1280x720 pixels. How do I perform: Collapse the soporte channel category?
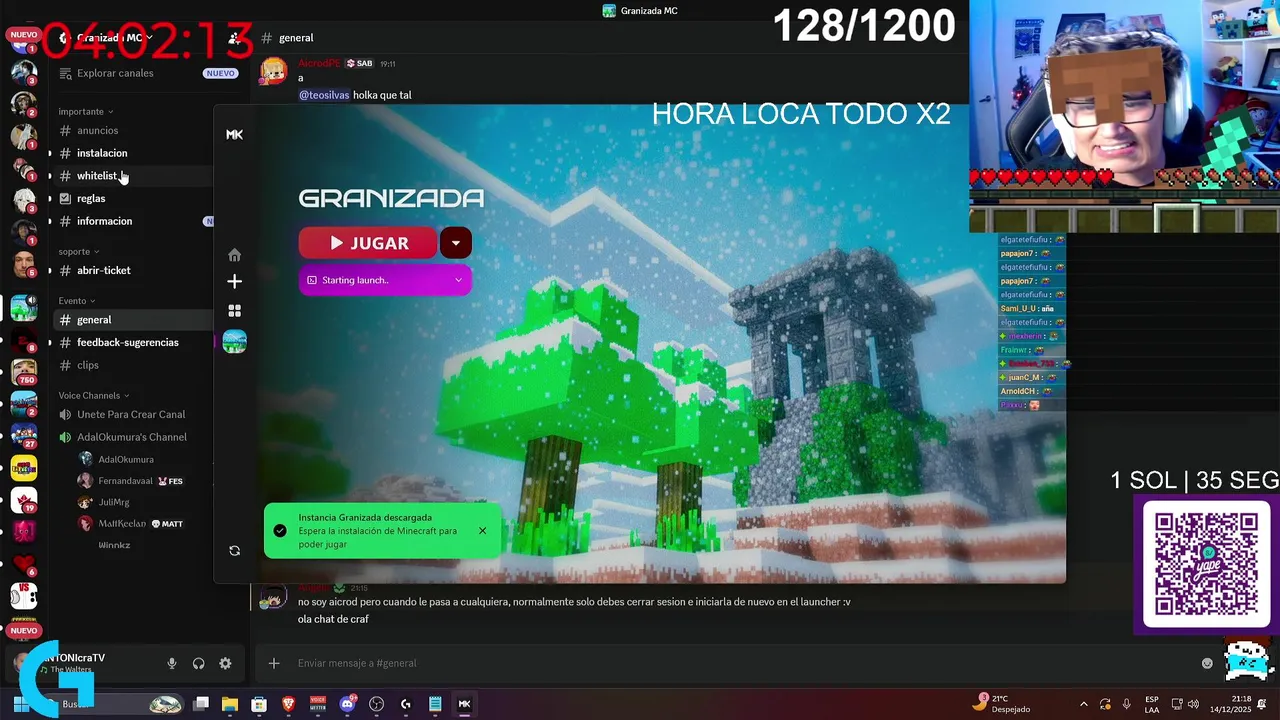pyautogui.click(x=78, y=251)
